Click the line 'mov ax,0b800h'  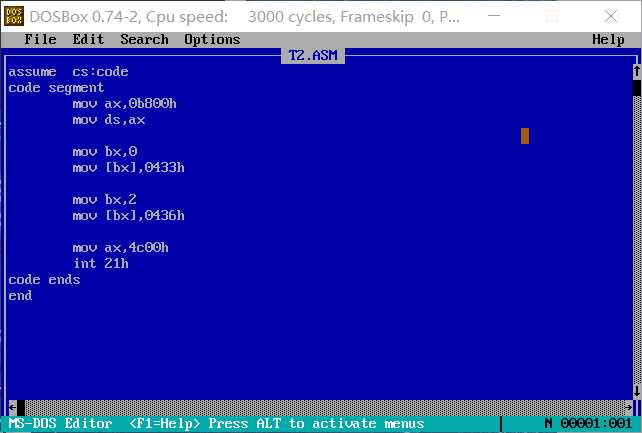pos(124,104)
